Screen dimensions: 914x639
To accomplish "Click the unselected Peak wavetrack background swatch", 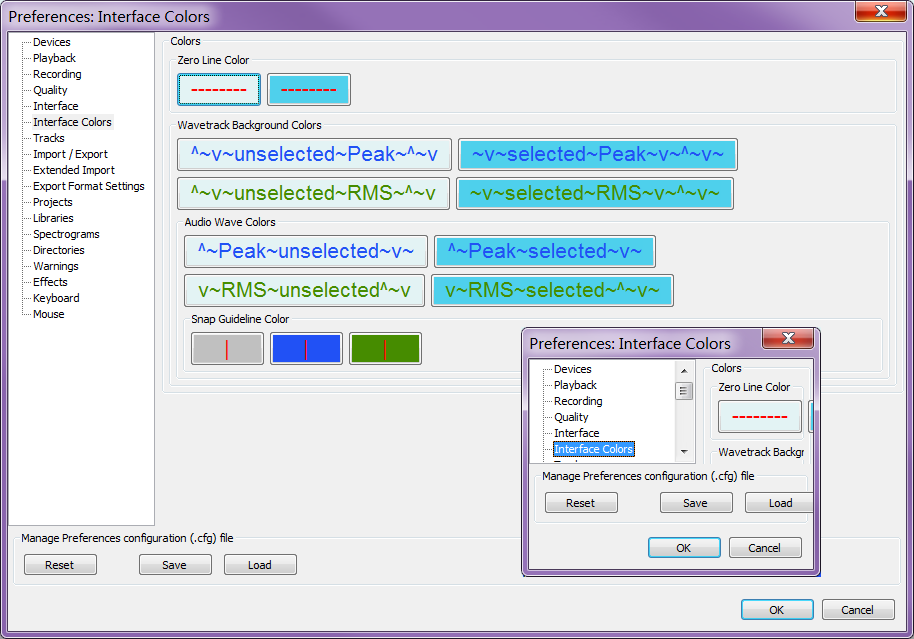I will (314, 154).
